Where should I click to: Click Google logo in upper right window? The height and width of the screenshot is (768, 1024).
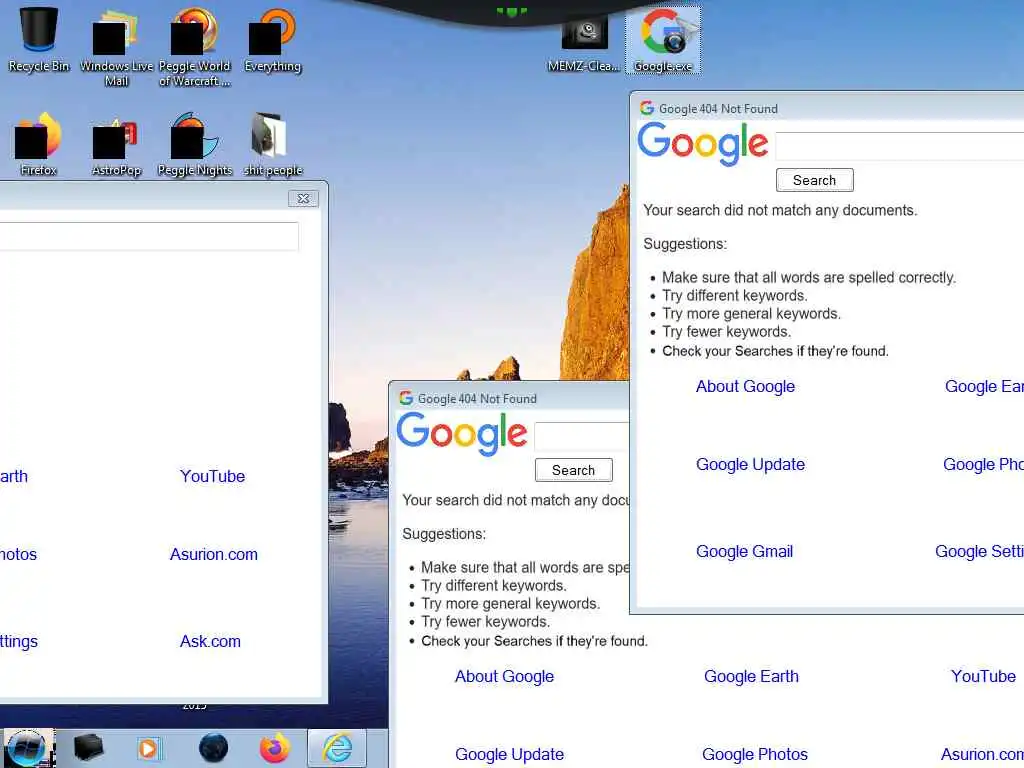click(x=703, y=144)
